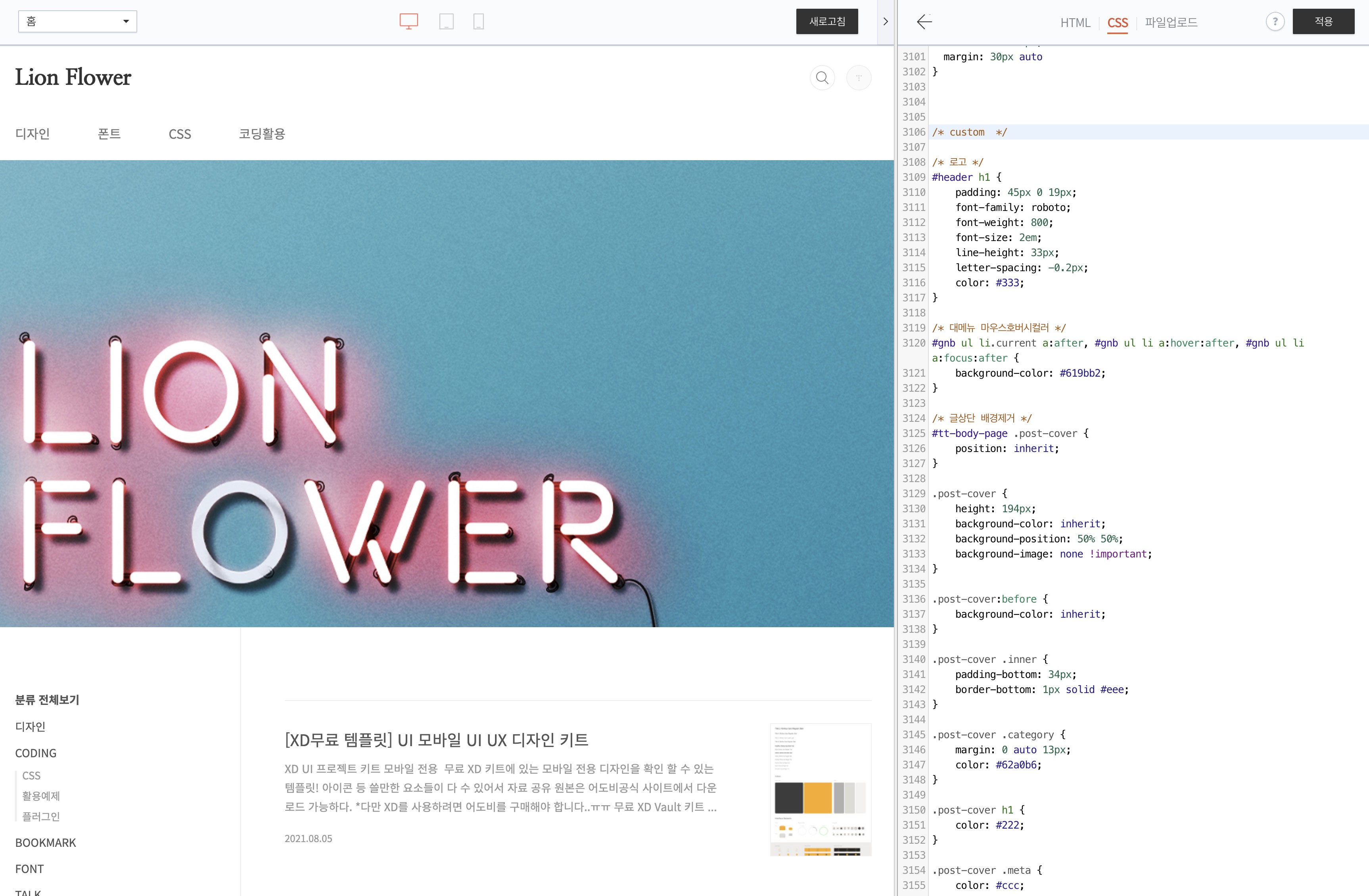Click the background-image: none !important line

coord(1053,554)
